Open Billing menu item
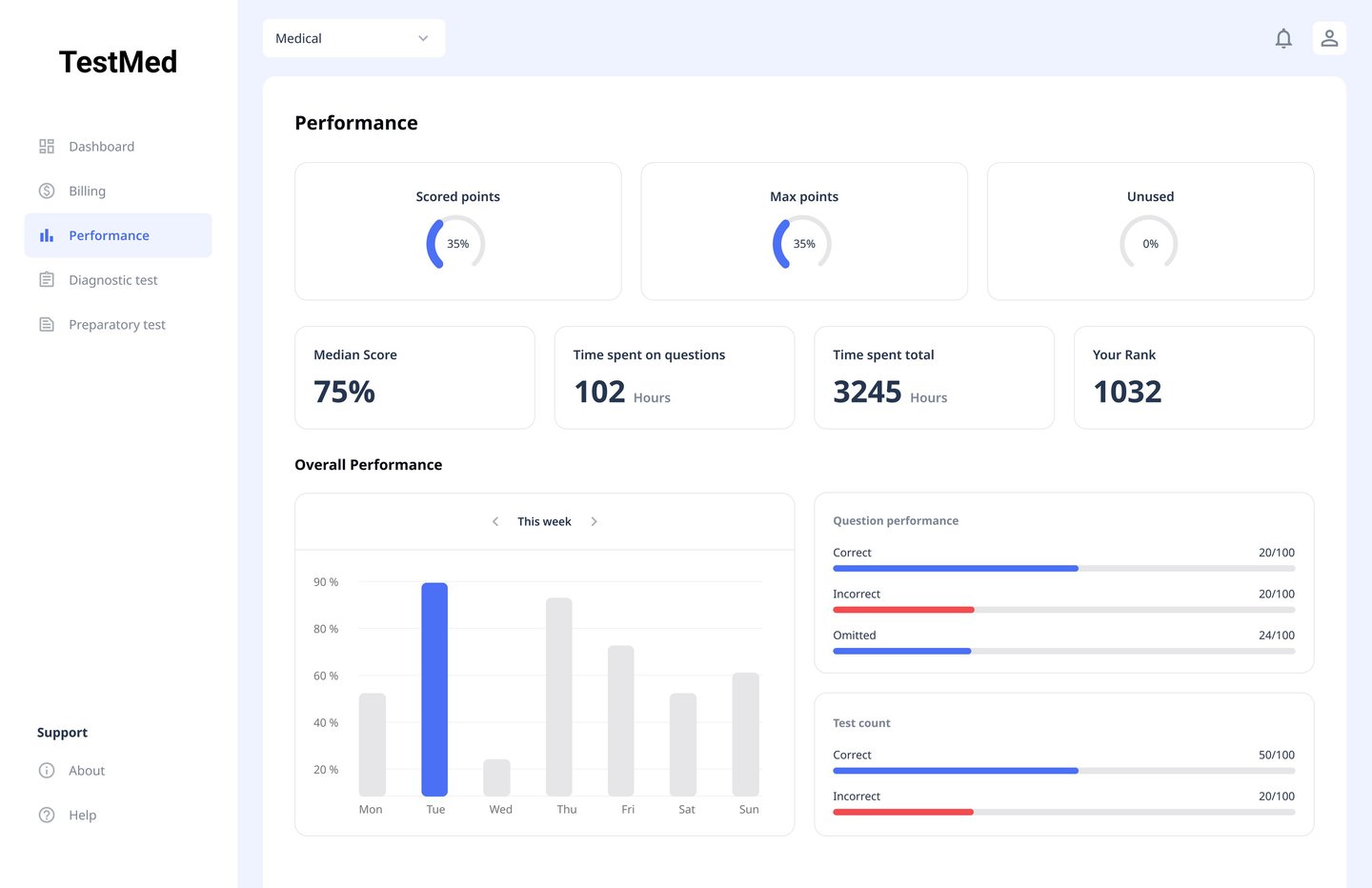The width and height of the screenshot is (1372, 888). (x=118, y=191)
